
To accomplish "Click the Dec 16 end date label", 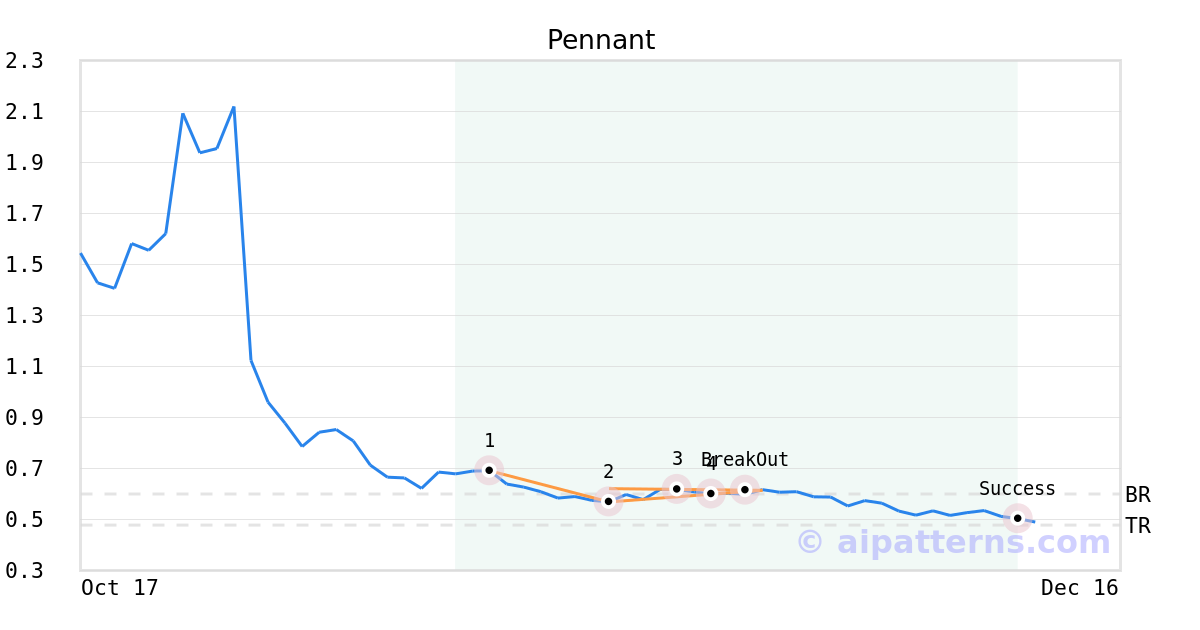I will [x=1079, y=588].
